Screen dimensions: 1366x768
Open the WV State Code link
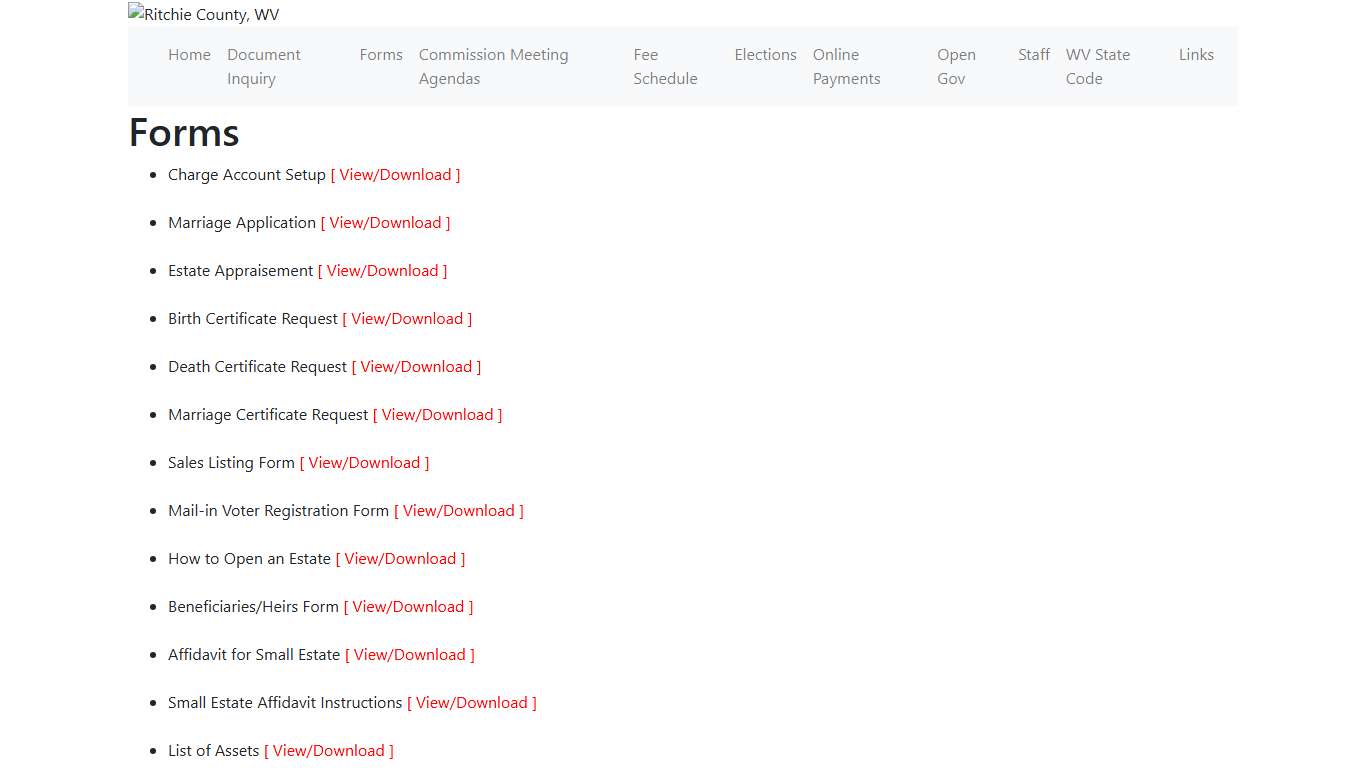[1097, 66]
